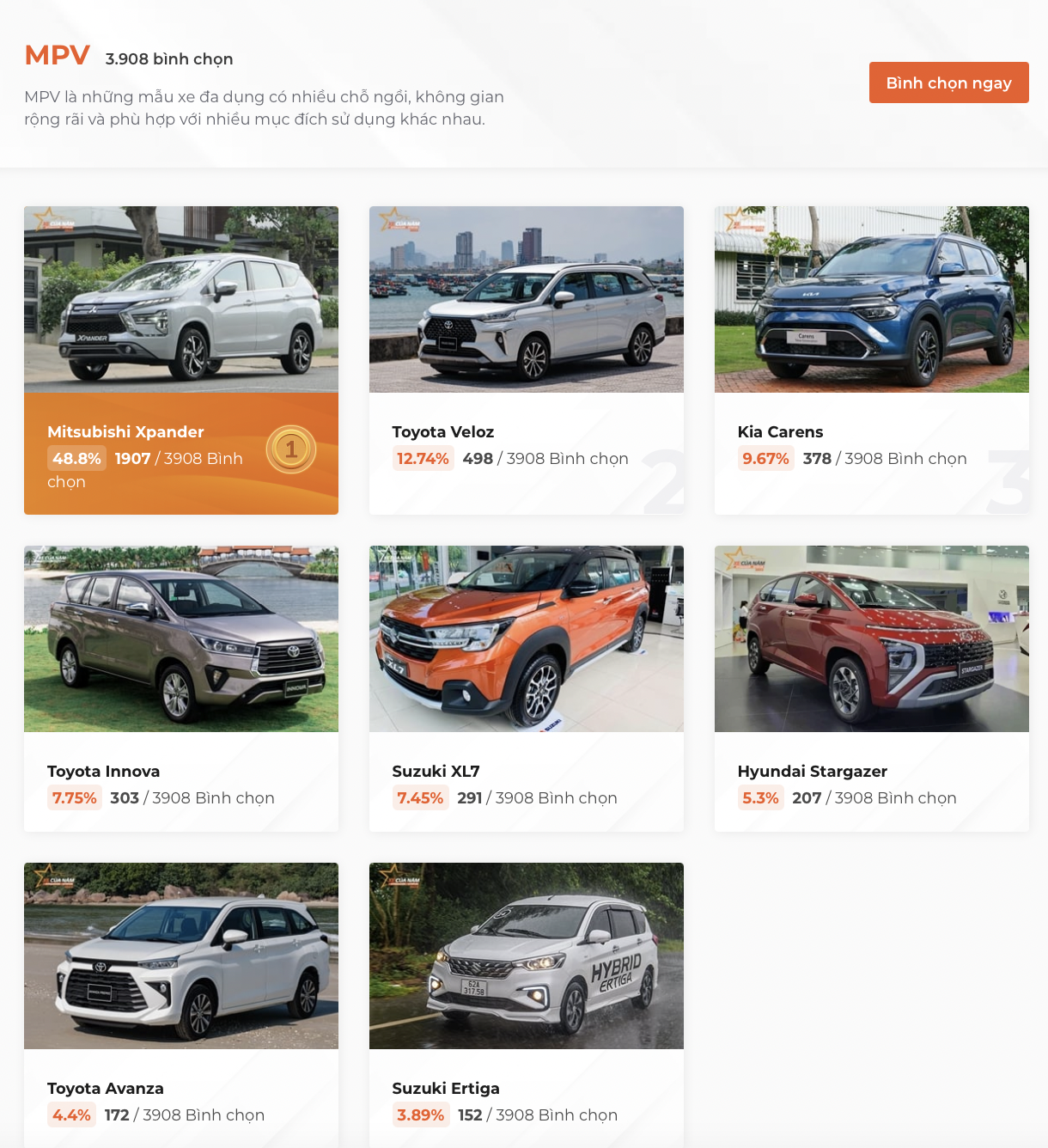The height and width of the screenshot is (1148, 1048).
Task: Select the Kia Carens car image
Action: 872,299
